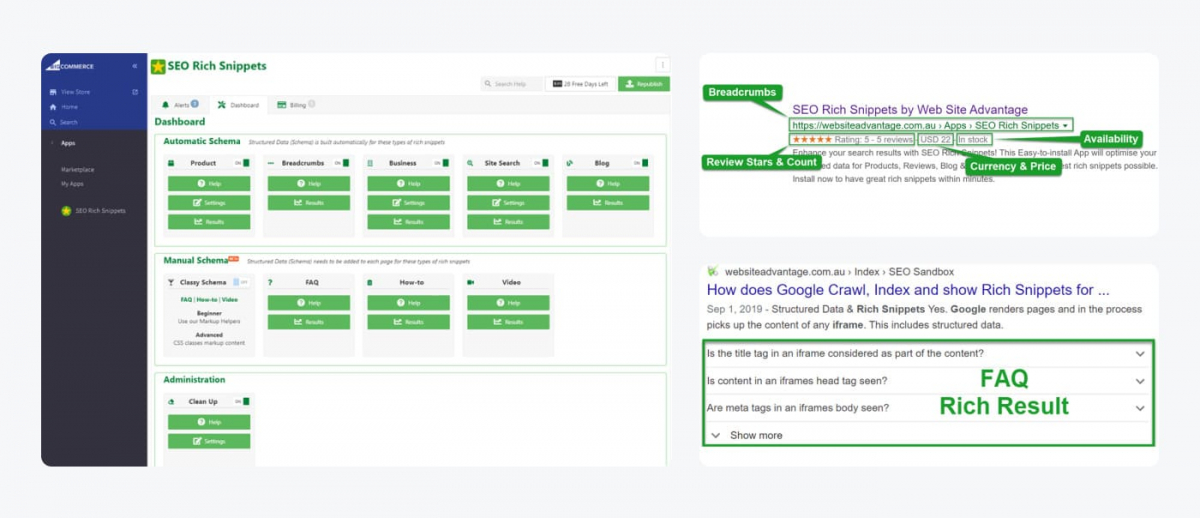Screen dimensions: 1200x518
Task: Open Results for the Video schema
Action: (x=508, y=322)
